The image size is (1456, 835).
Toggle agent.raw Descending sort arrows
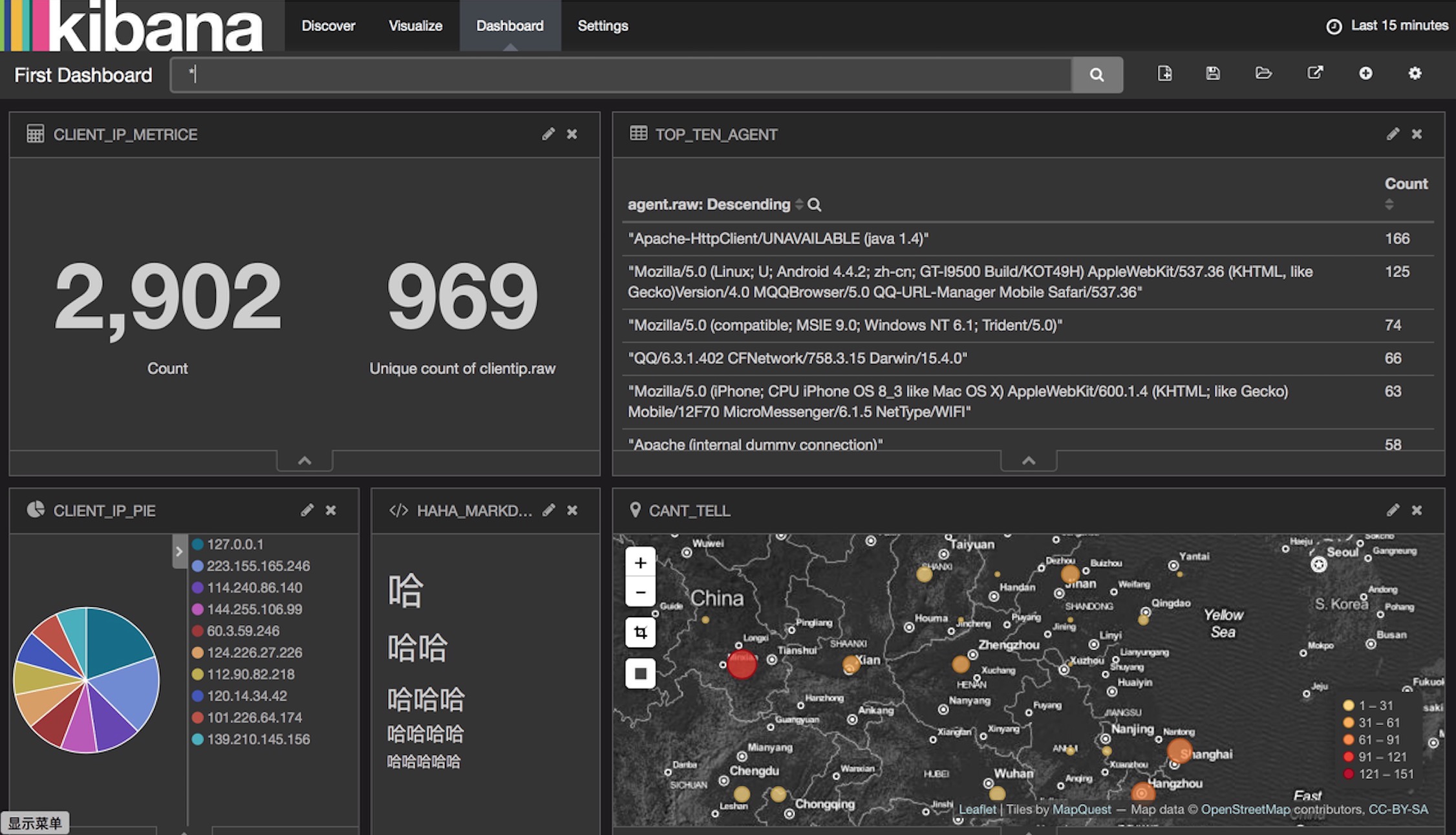point(799,204)
